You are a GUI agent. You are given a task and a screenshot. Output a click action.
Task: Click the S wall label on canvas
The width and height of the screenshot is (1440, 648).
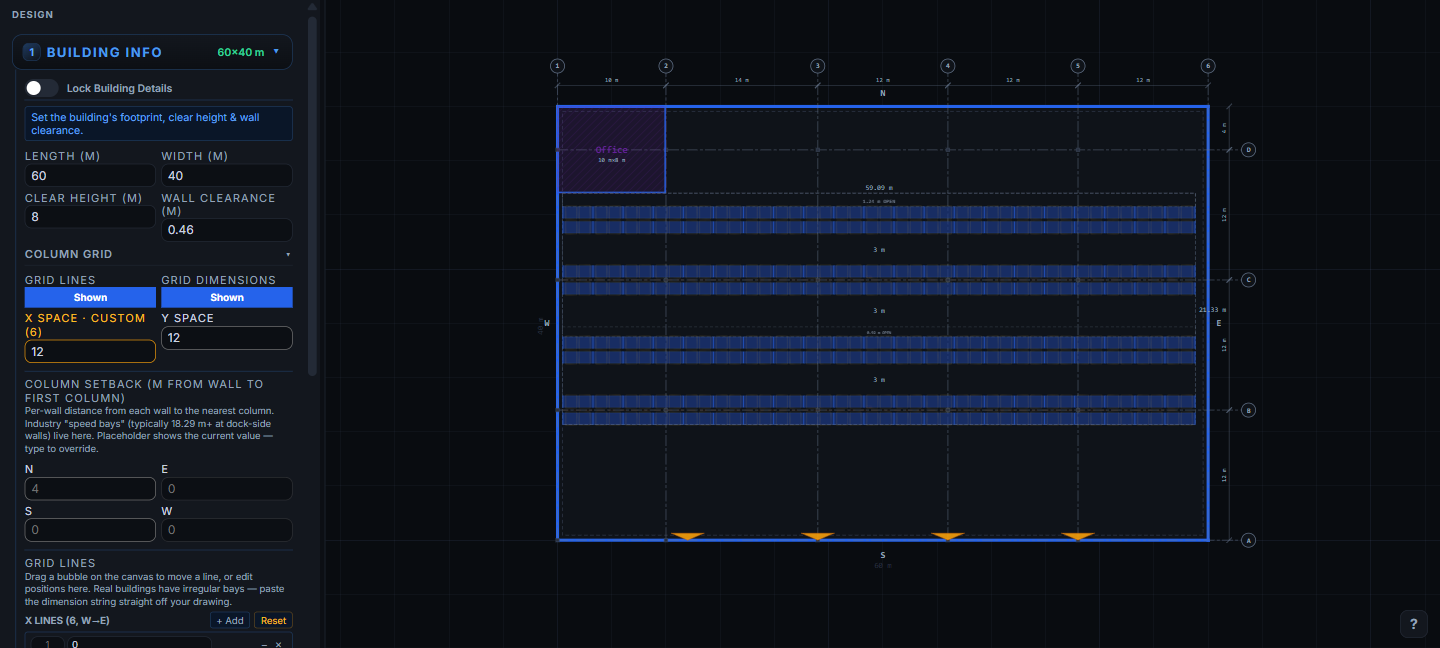[x=882, y=554]
